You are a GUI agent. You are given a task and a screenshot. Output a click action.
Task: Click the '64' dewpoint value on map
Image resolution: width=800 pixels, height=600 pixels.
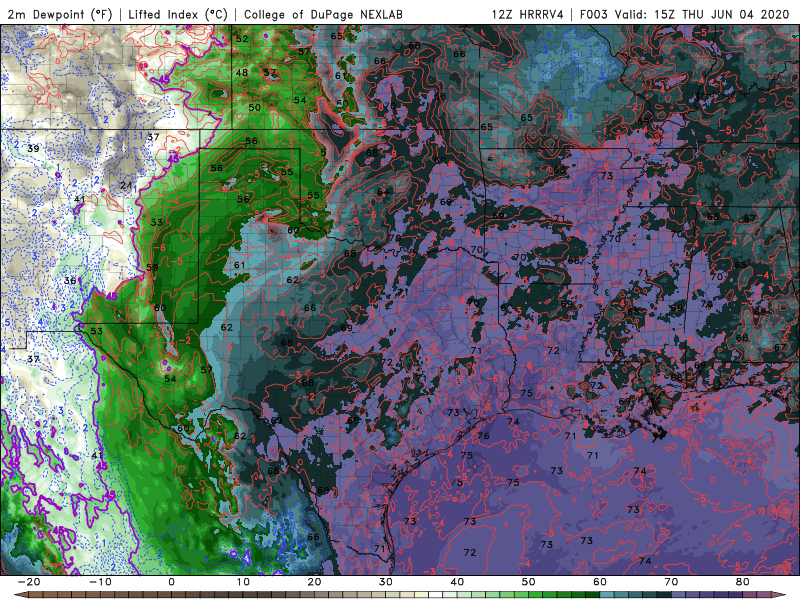[383, 192]
